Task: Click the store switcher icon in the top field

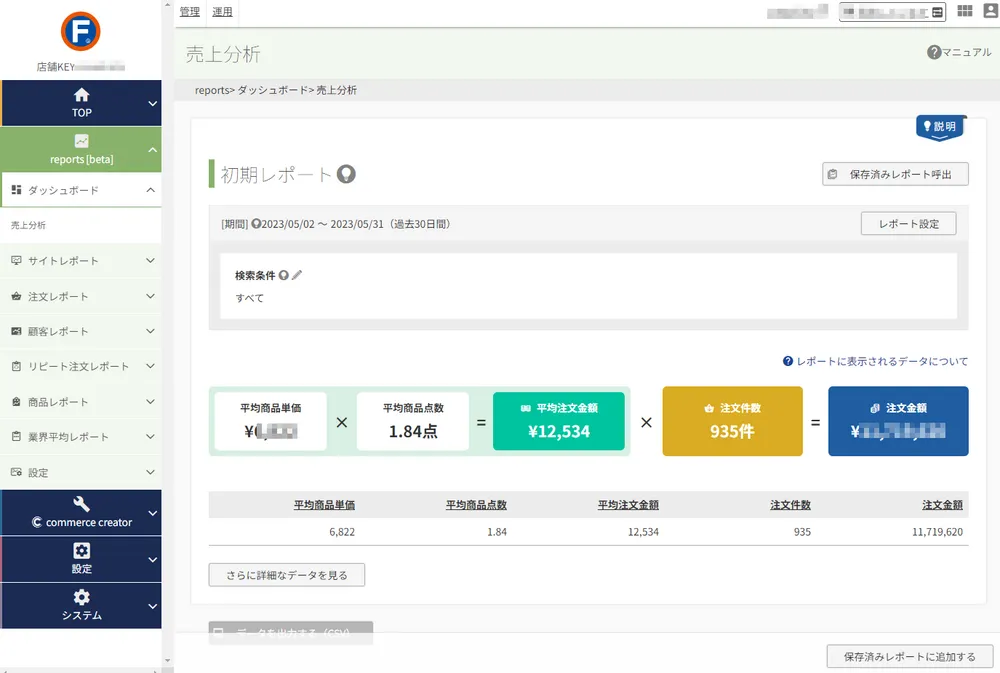Action: [937, 11]
